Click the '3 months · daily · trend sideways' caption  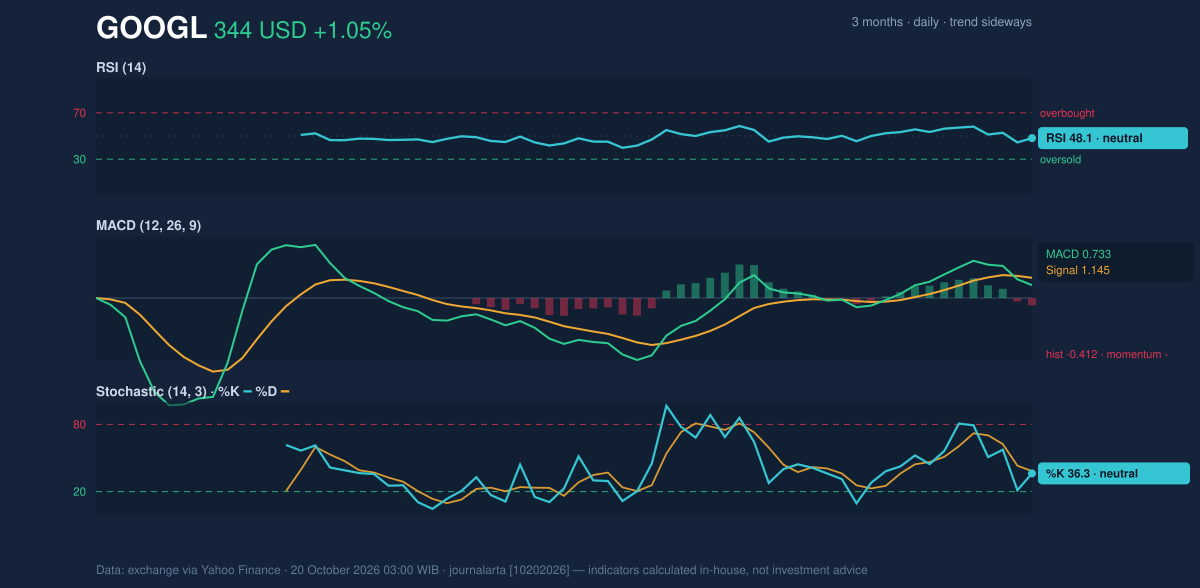coord(941,22)
